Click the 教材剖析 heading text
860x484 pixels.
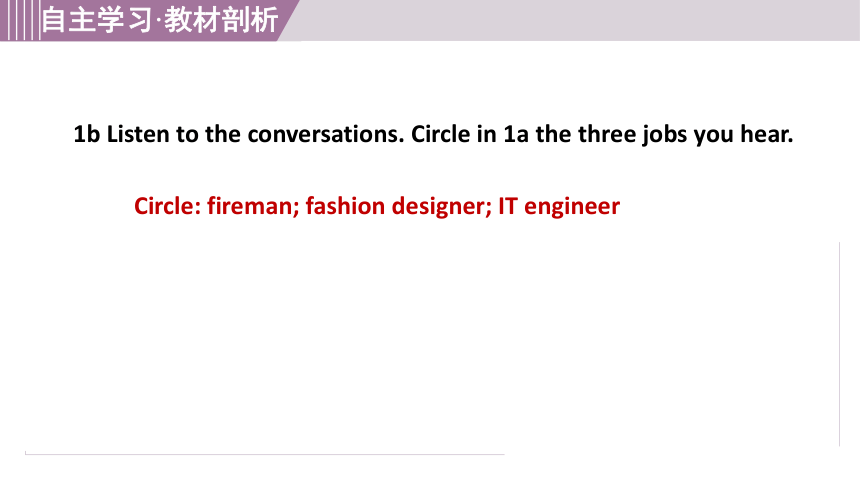(221, 20)
